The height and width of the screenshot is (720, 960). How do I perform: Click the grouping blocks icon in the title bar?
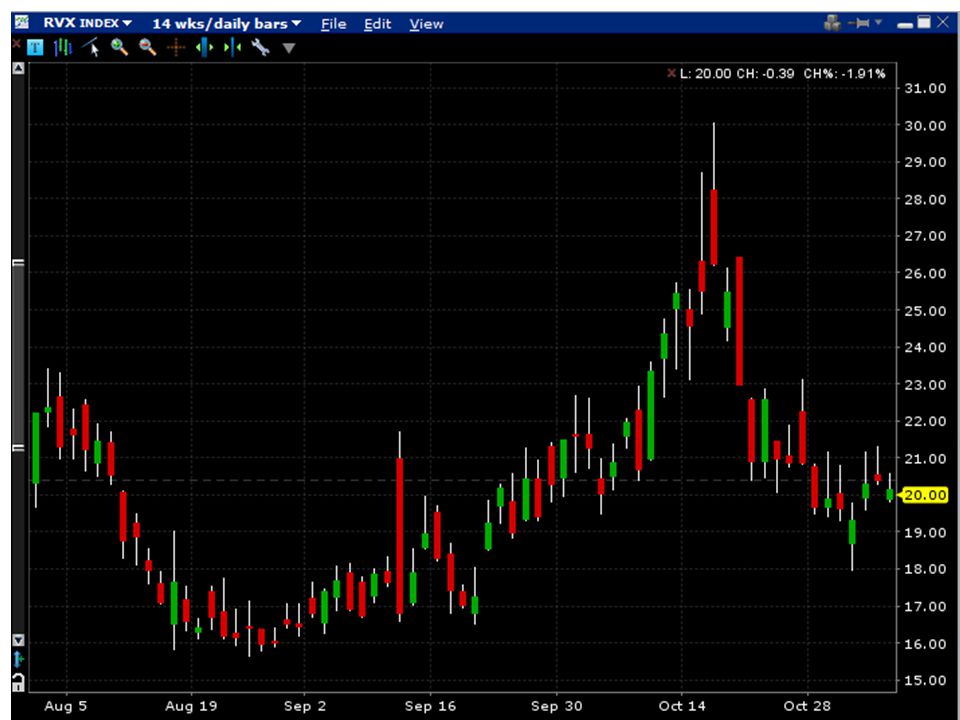pos(832,23)
